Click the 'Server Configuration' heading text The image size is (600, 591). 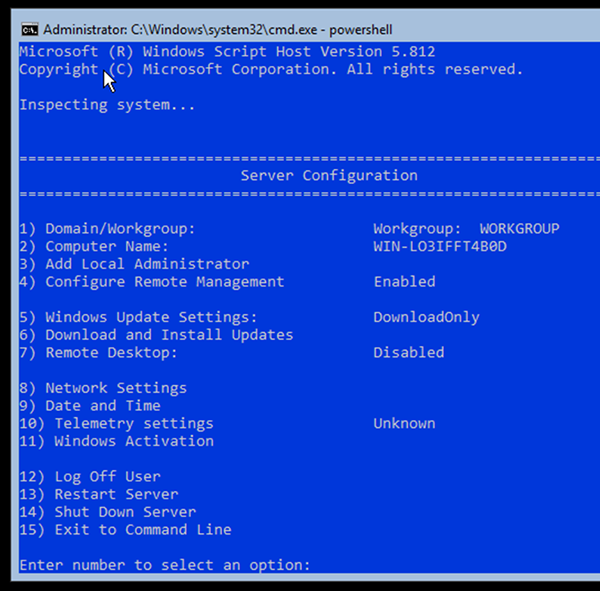pos(329,175)
